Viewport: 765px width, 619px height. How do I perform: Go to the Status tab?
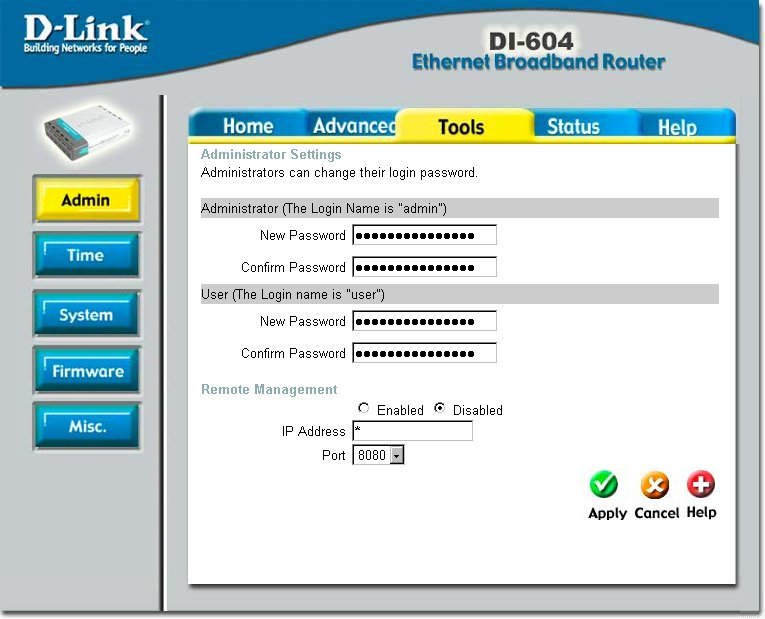point(573,126)
